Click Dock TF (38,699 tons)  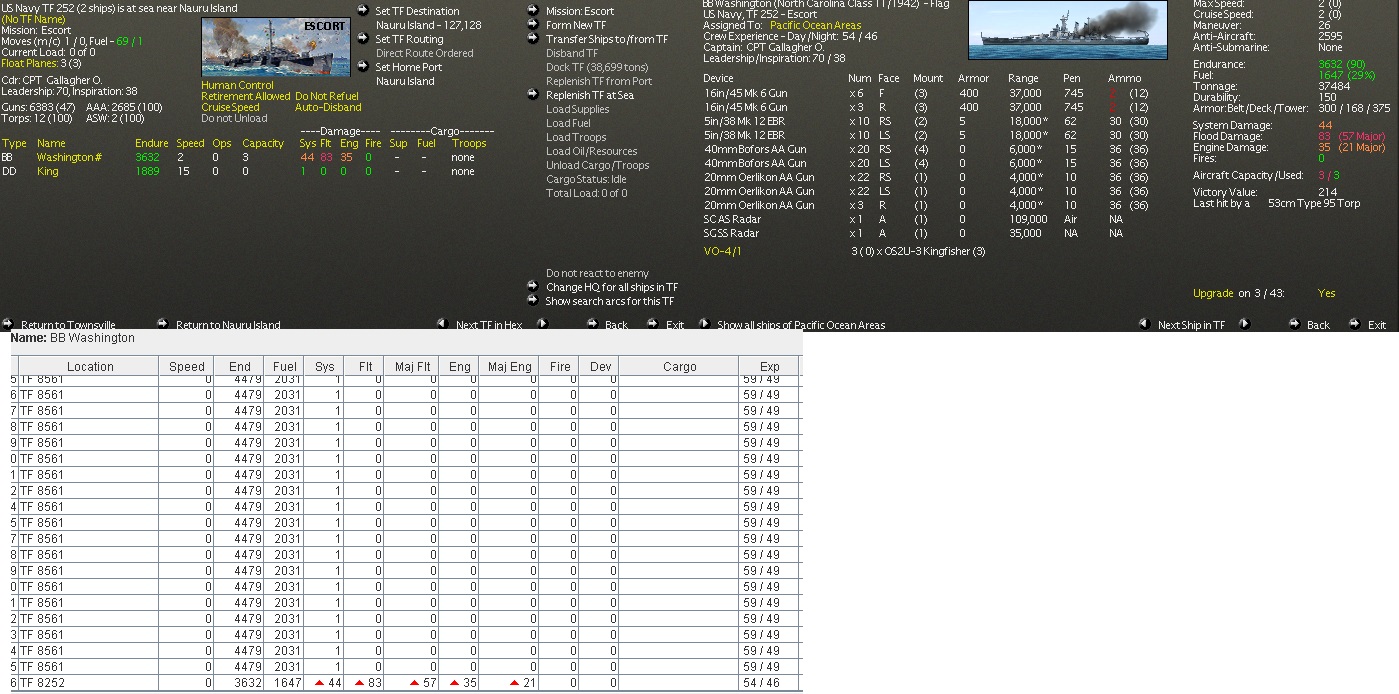597,67
